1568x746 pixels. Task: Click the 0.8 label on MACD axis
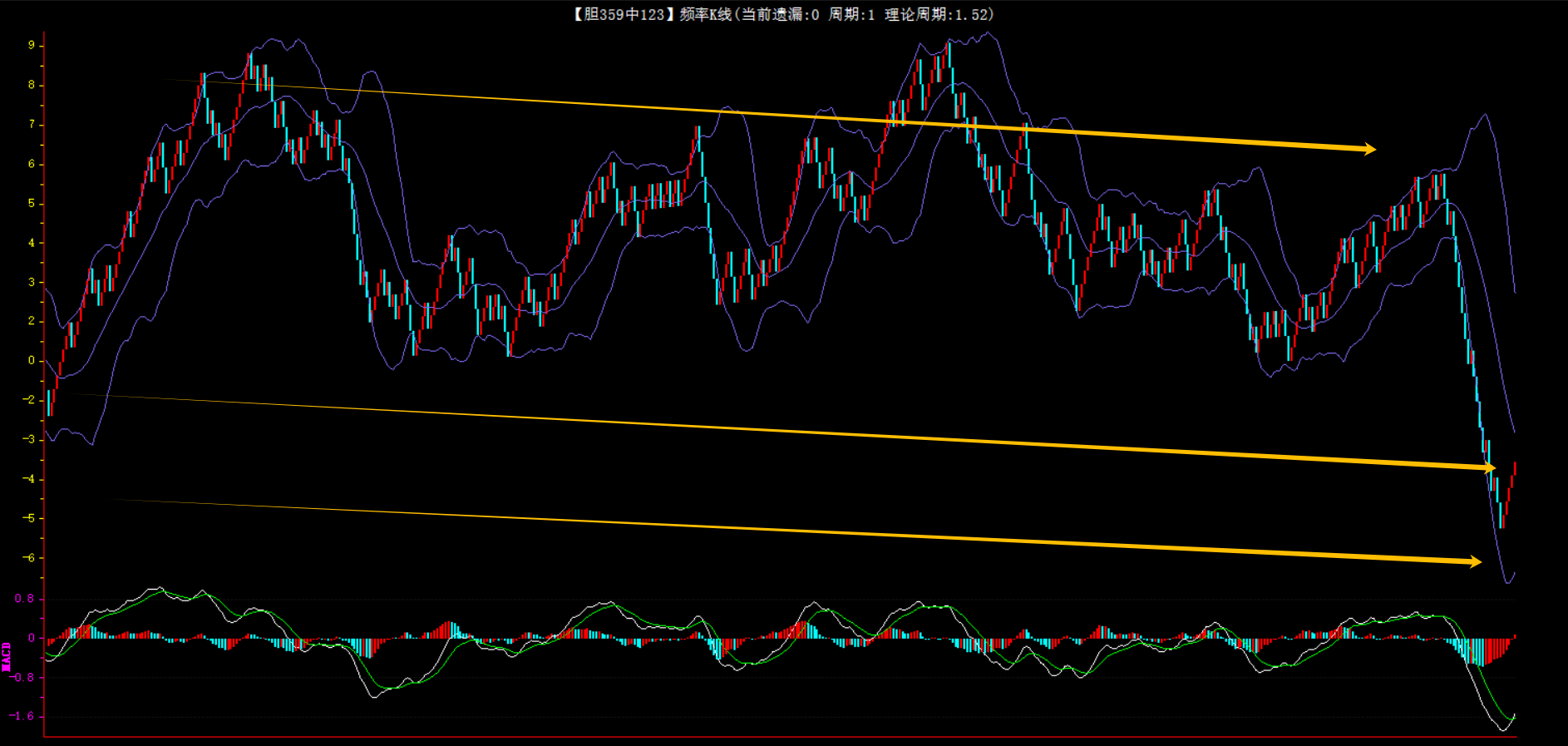25,599
